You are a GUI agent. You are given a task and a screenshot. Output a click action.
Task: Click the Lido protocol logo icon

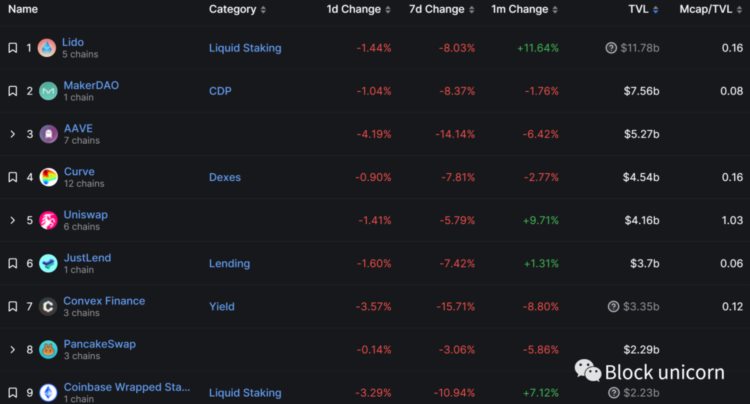point(47,48)
